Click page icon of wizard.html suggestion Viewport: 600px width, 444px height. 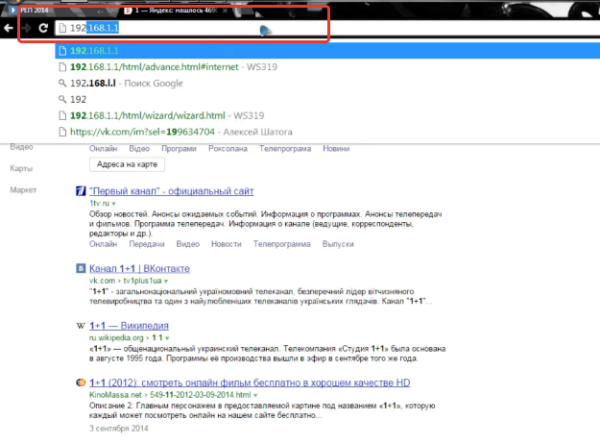(62, 116)
